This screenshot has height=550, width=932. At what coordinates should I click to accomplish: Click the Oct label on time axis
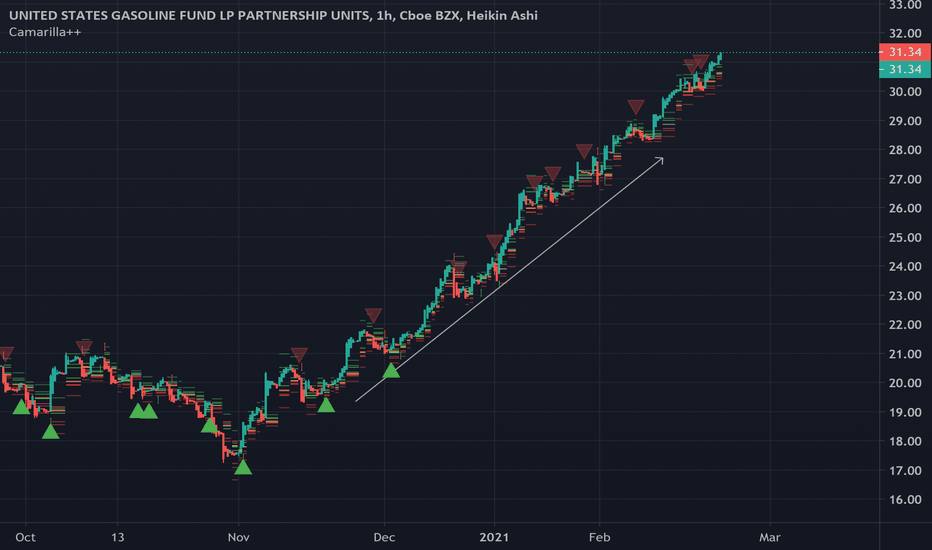(26, 537)
